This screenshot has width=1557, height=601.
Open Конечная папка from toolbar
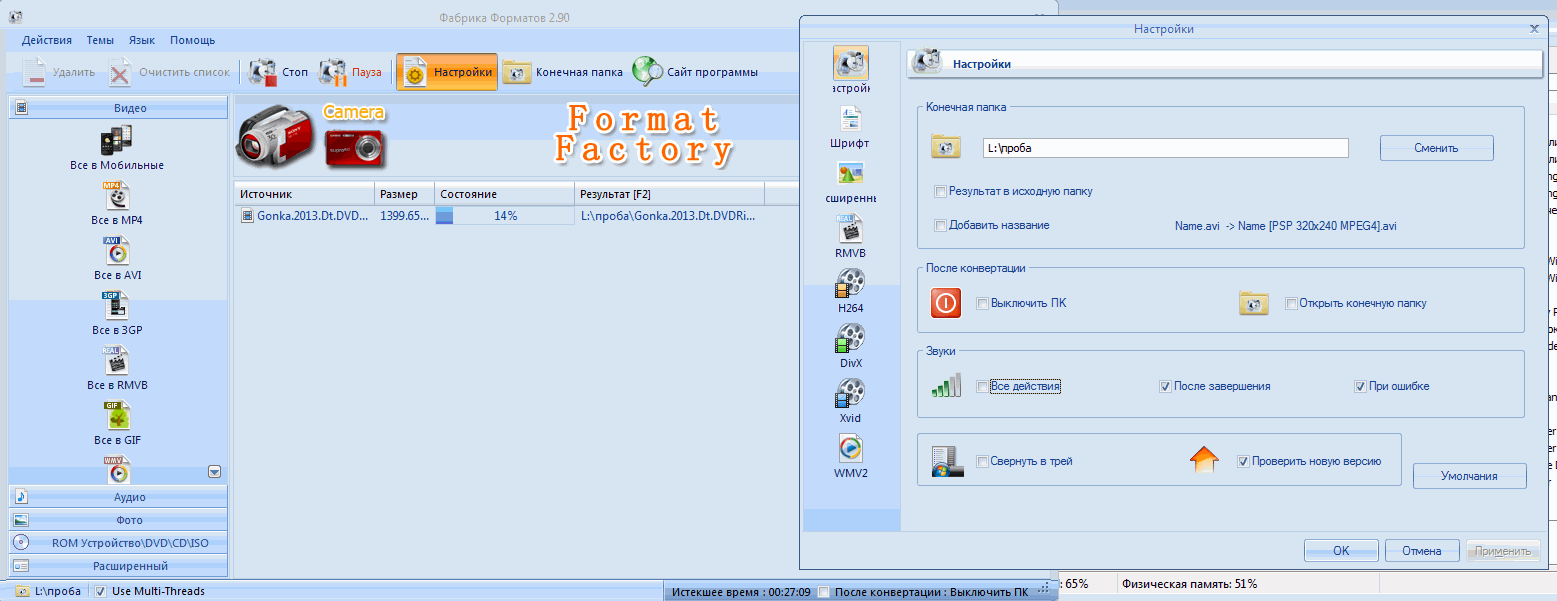[562, 72]
